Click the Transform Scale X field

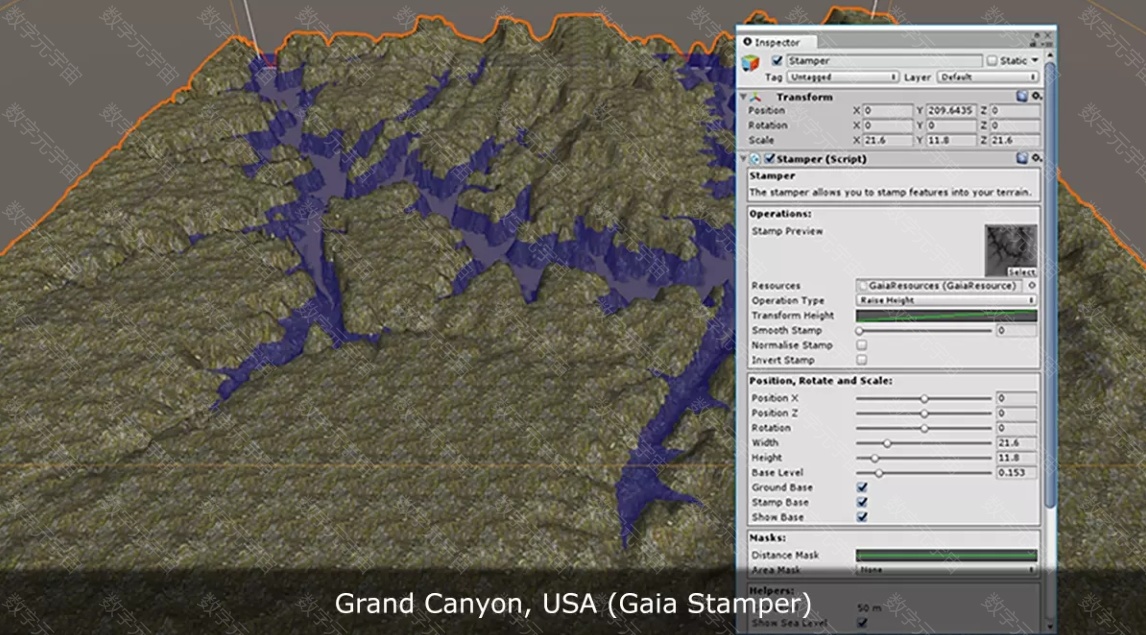point(888,140)
